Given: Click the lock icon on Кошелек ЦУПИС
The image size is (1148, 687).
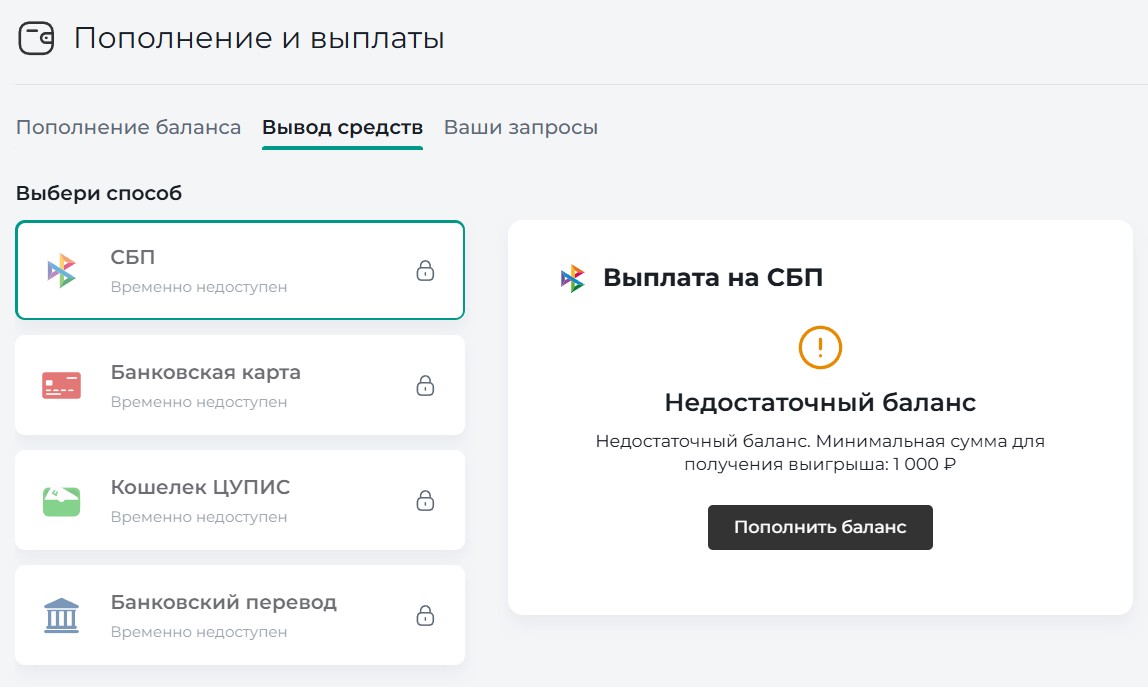Looking at the screenshot, I should pos(425,500).
